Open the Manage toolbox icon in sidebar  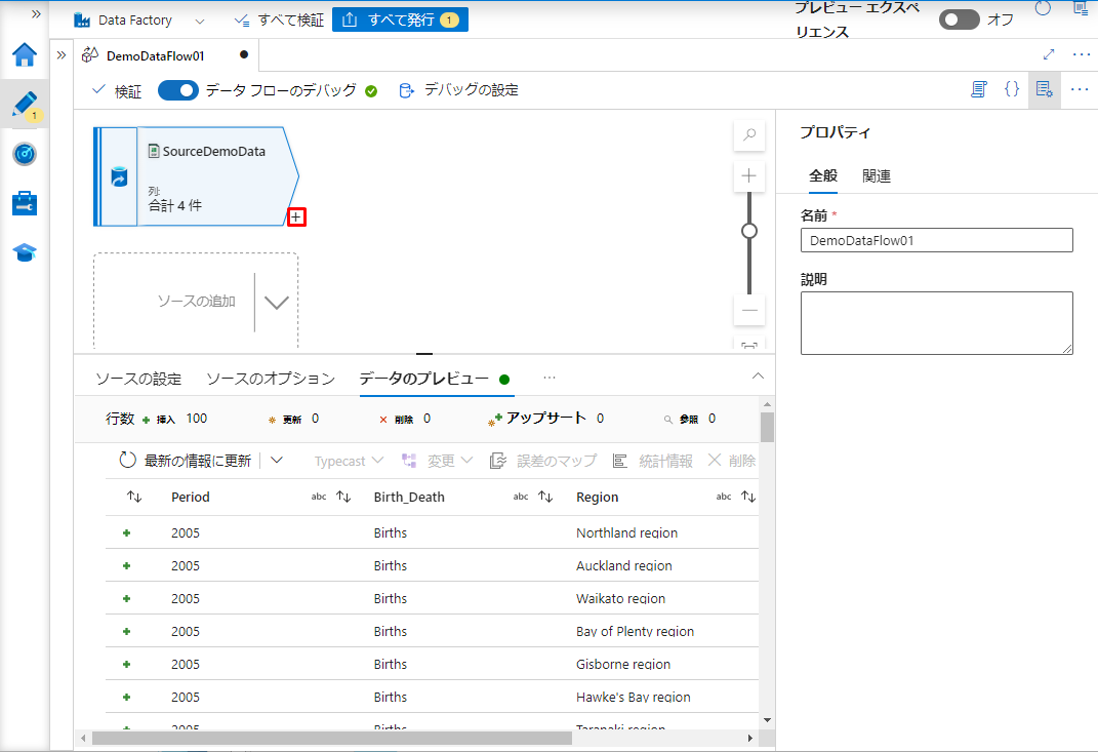pyautogui.click(x=24, y=203)
